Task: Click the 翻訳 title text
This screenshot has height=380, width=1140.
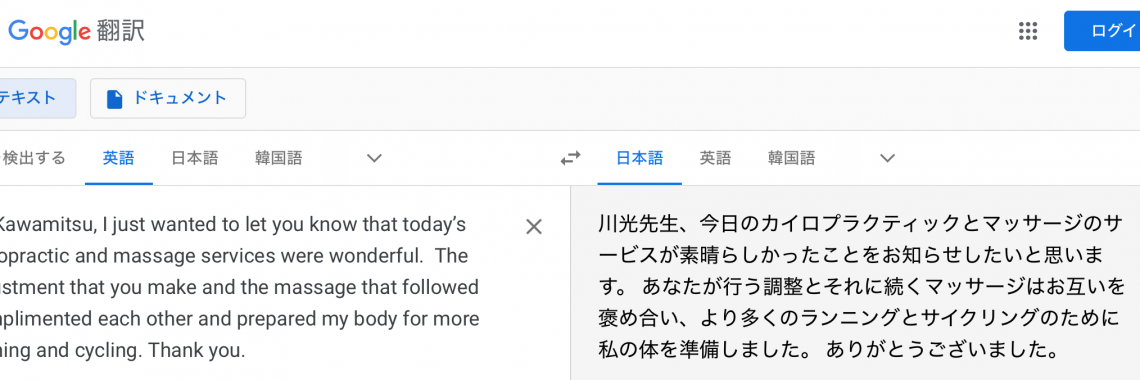Action: (x=119, y=31)
